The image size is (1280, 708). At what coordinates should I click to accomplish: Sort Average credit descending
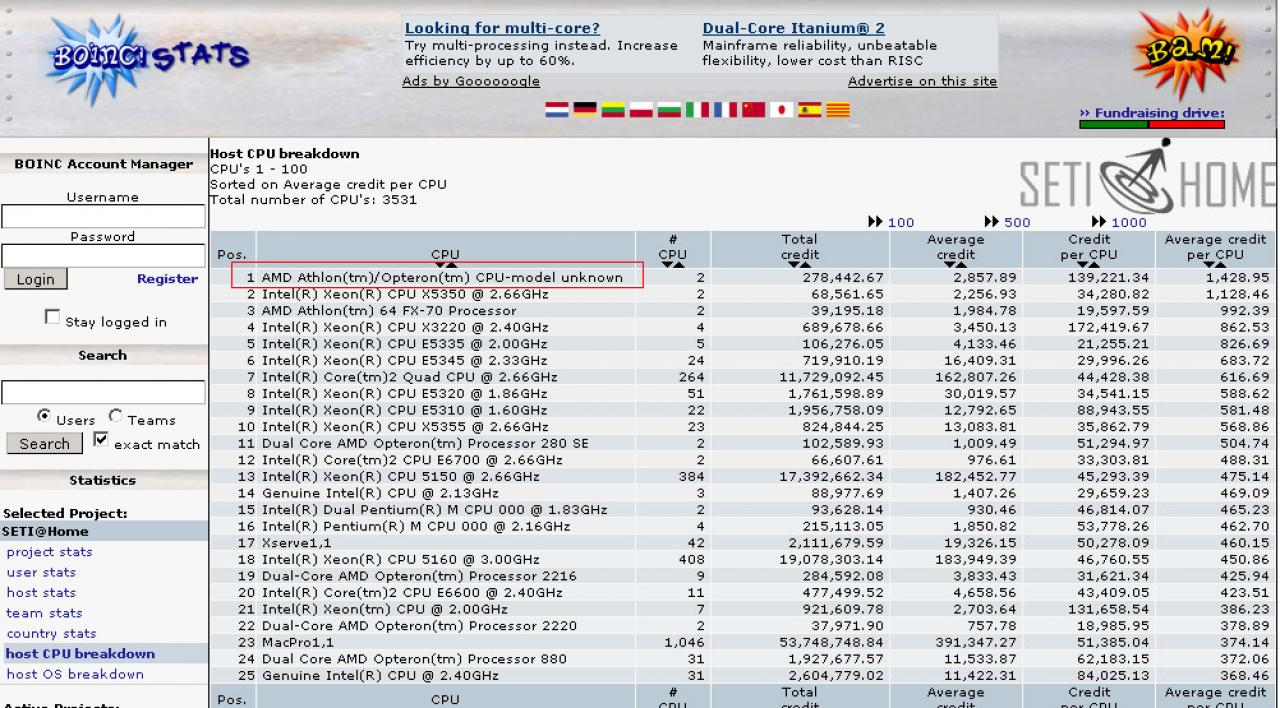point(949,265)
